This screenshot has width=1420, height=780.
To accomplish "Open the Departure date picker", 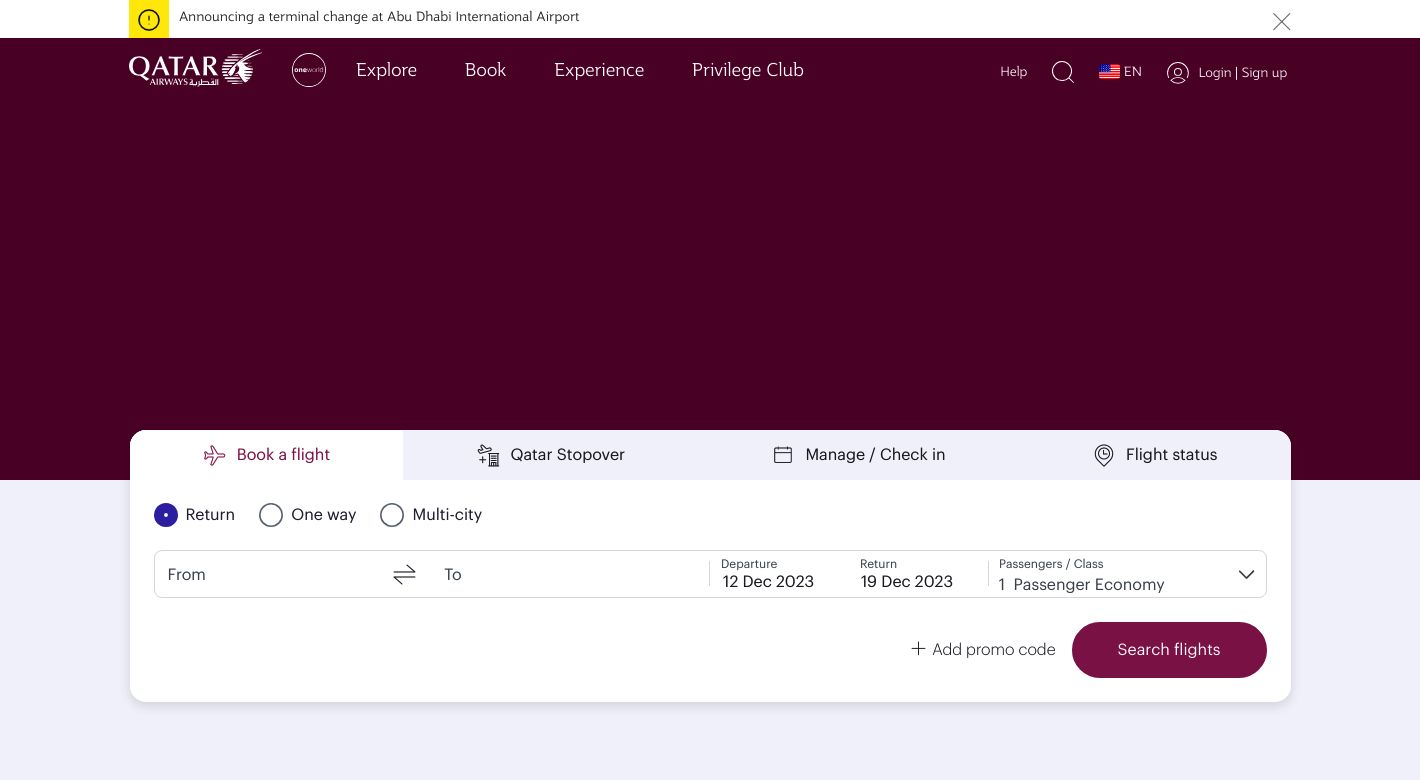I will pos(768,574).
